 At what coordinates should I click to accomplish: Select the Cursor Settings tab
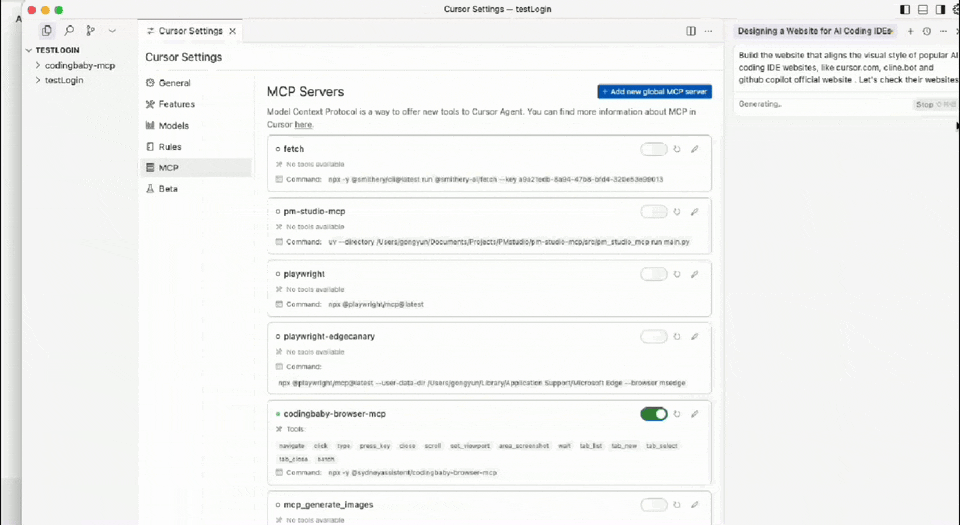[191, 31]
